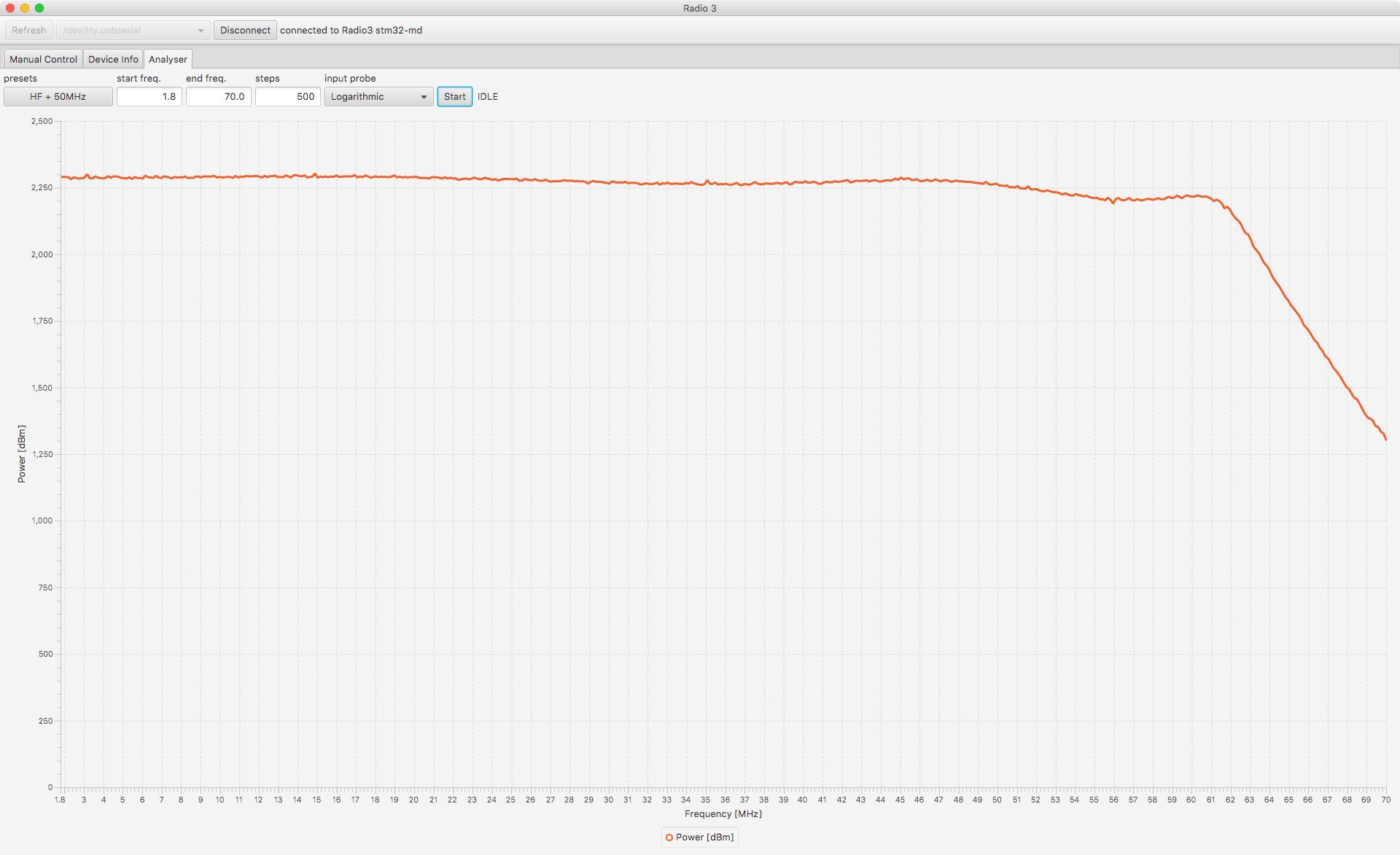The height and width of the screenshot is (855, 1400).
Task: Click the yellow minimize window button
Action: coord(25,8)
